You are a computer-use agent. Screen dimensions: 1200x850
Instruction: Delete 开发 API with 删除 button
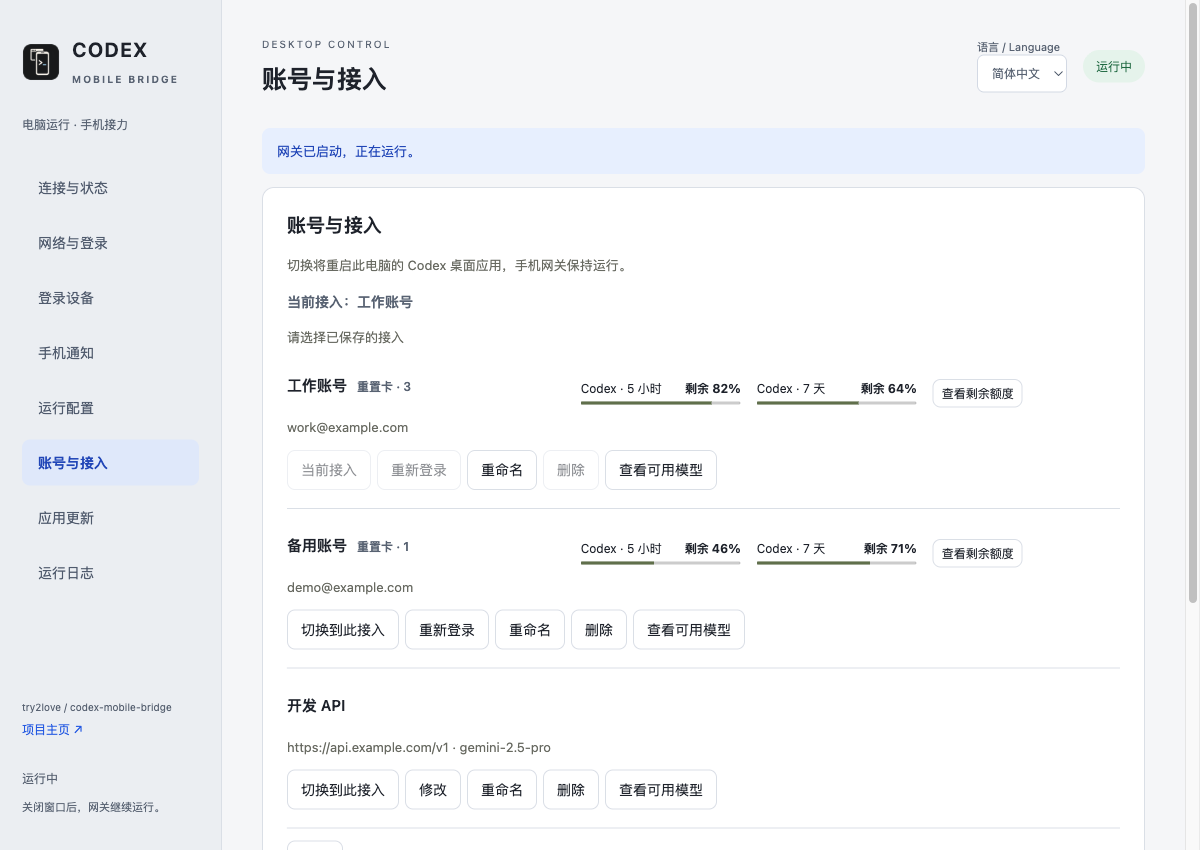(571, 790)
